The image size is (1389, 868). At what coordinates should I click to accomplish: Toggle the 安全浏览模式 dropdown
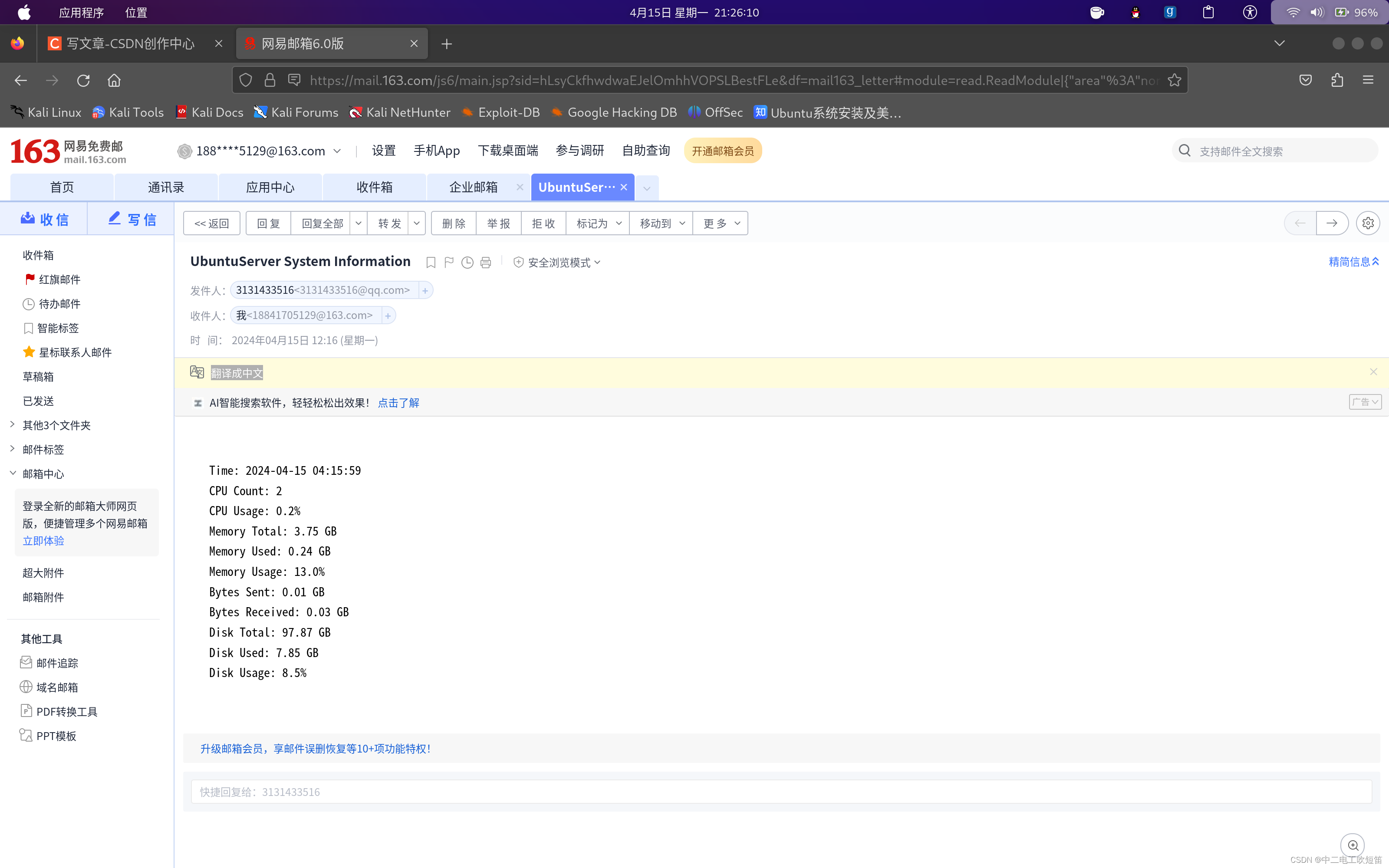click(x=558, y=262)
